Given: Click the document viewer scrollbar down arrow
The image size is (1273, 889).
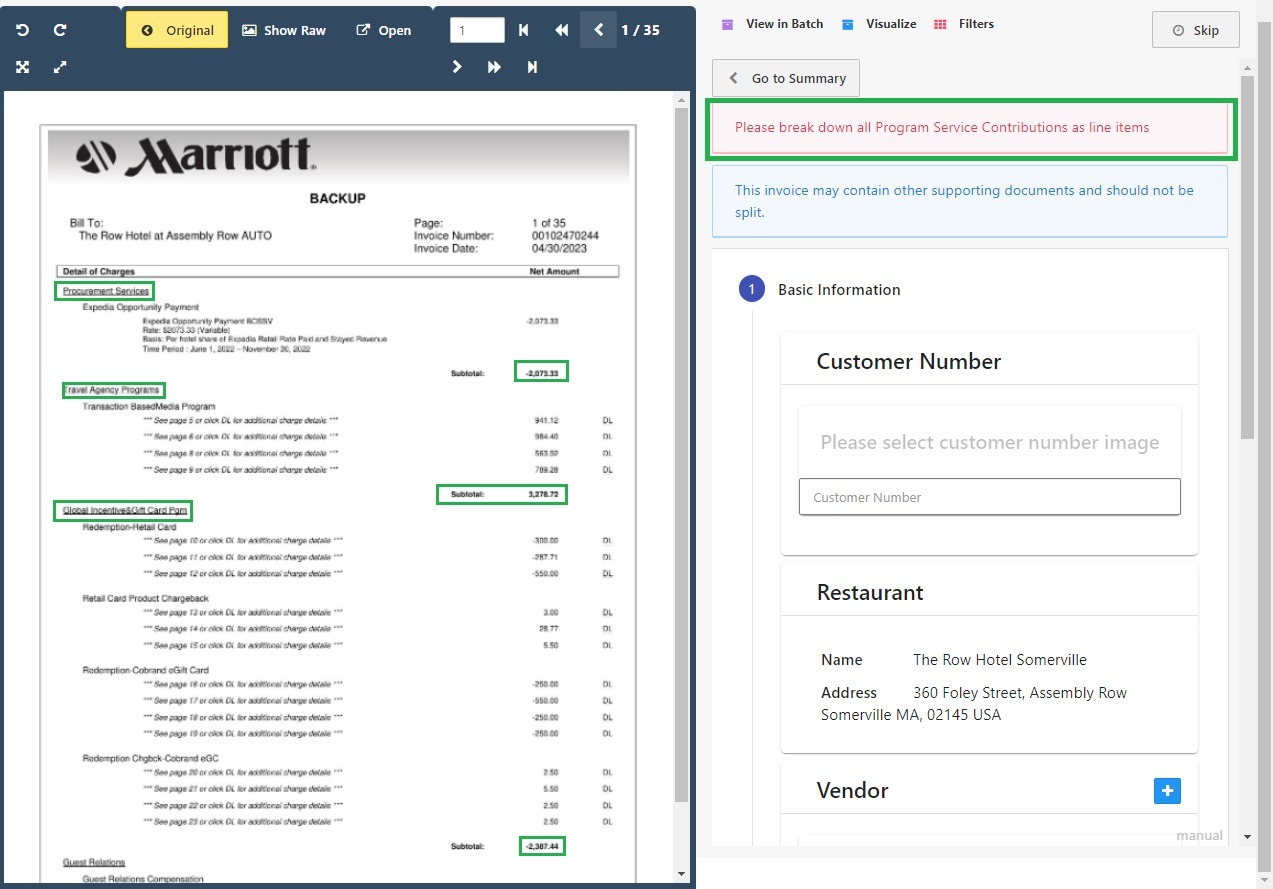Looking at the screenshot, I should pyautogui.click(x=682, y=874).
